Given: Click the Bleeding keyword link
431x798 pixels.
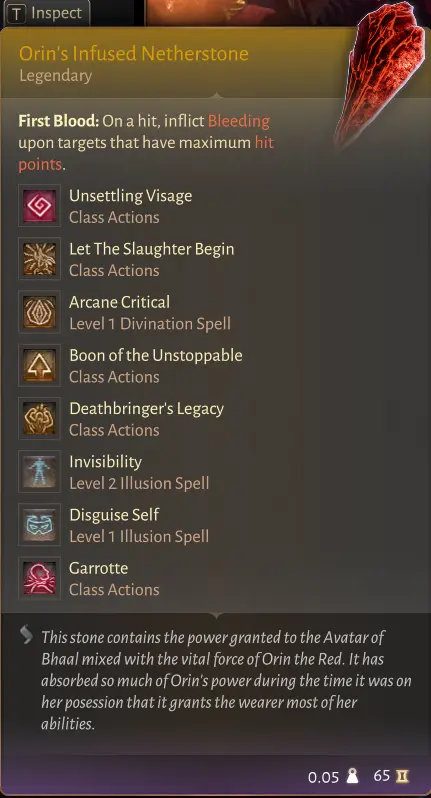Looking at the screenshot, I should (239, 121).
